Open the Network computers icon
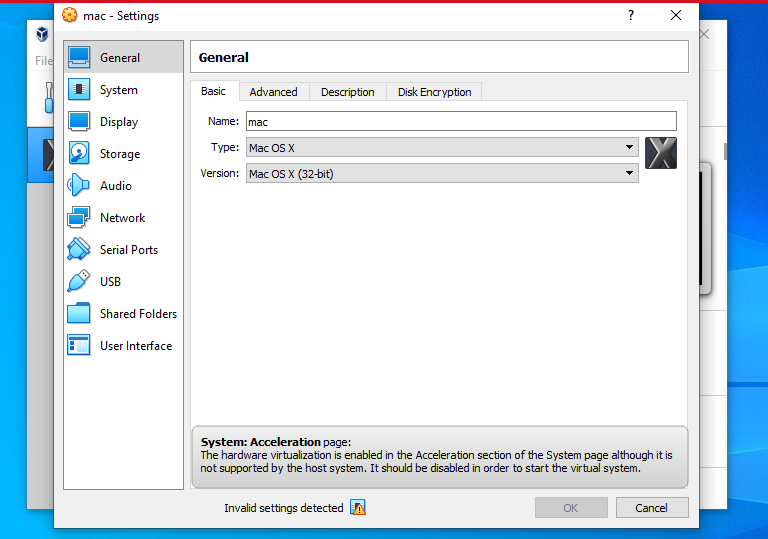Screen dimensions: 768x539 [x=79, y=218]
